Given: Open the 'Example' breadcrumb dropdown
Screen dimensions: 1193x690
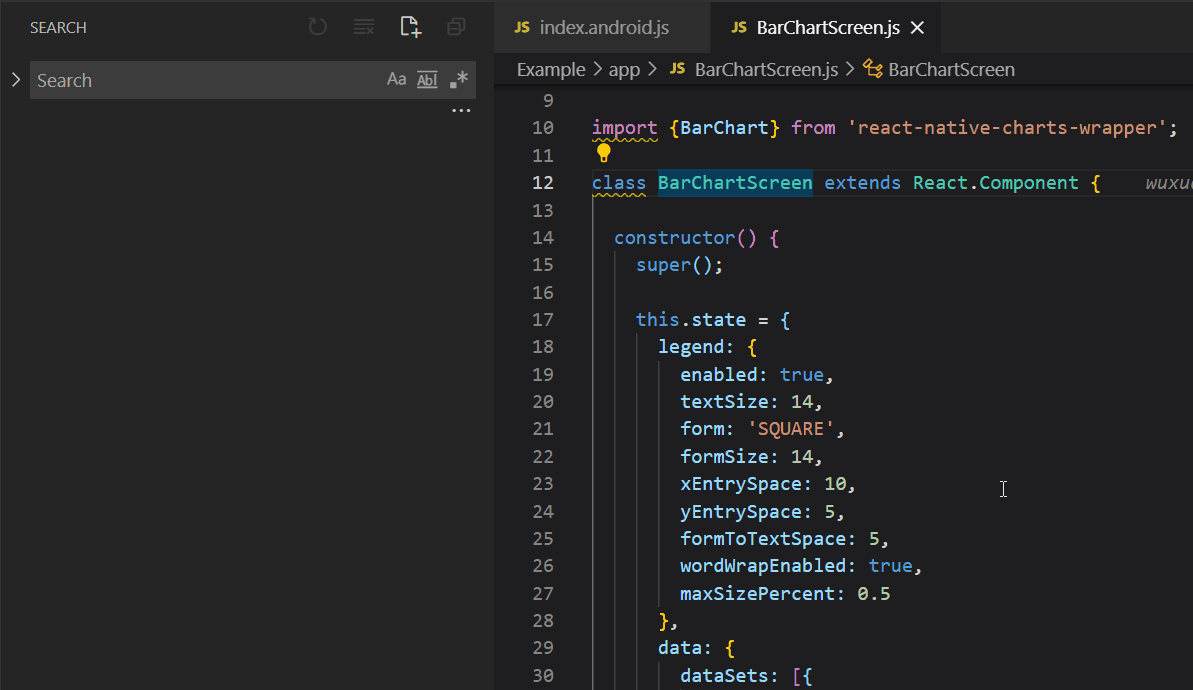Looking at the screenshot, I should tap(551, 69).
